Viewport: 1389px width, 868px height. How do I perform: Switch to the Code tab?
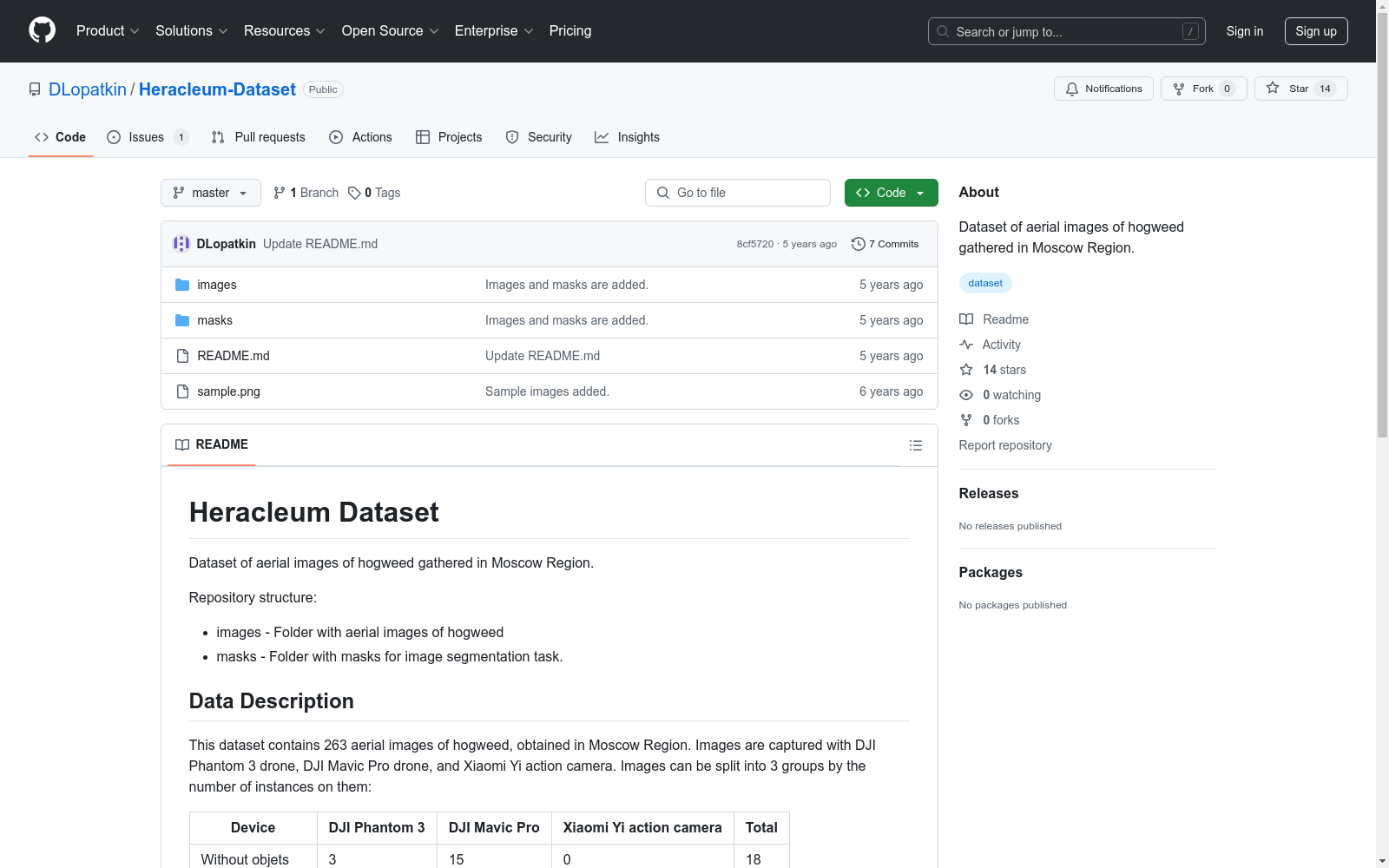(61, 137)
